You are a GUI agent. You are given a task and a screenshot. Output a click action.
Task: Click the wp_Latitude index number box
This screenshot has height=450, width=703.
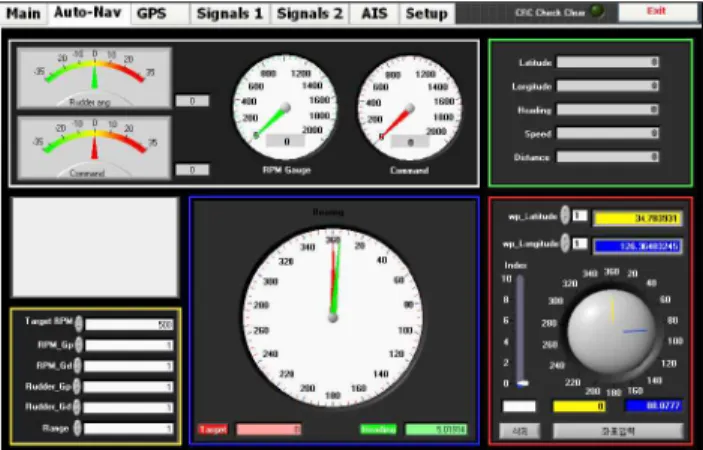580,216
